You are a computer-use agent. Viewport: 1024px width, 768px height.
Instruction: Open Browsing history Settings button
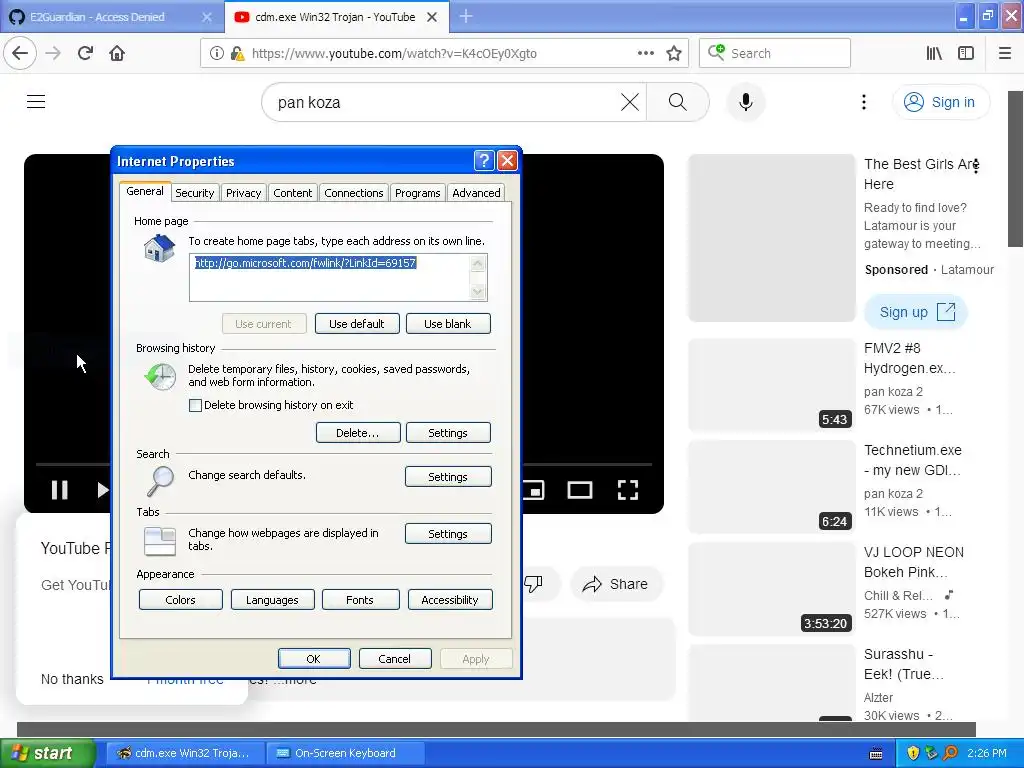coord(448,433)
